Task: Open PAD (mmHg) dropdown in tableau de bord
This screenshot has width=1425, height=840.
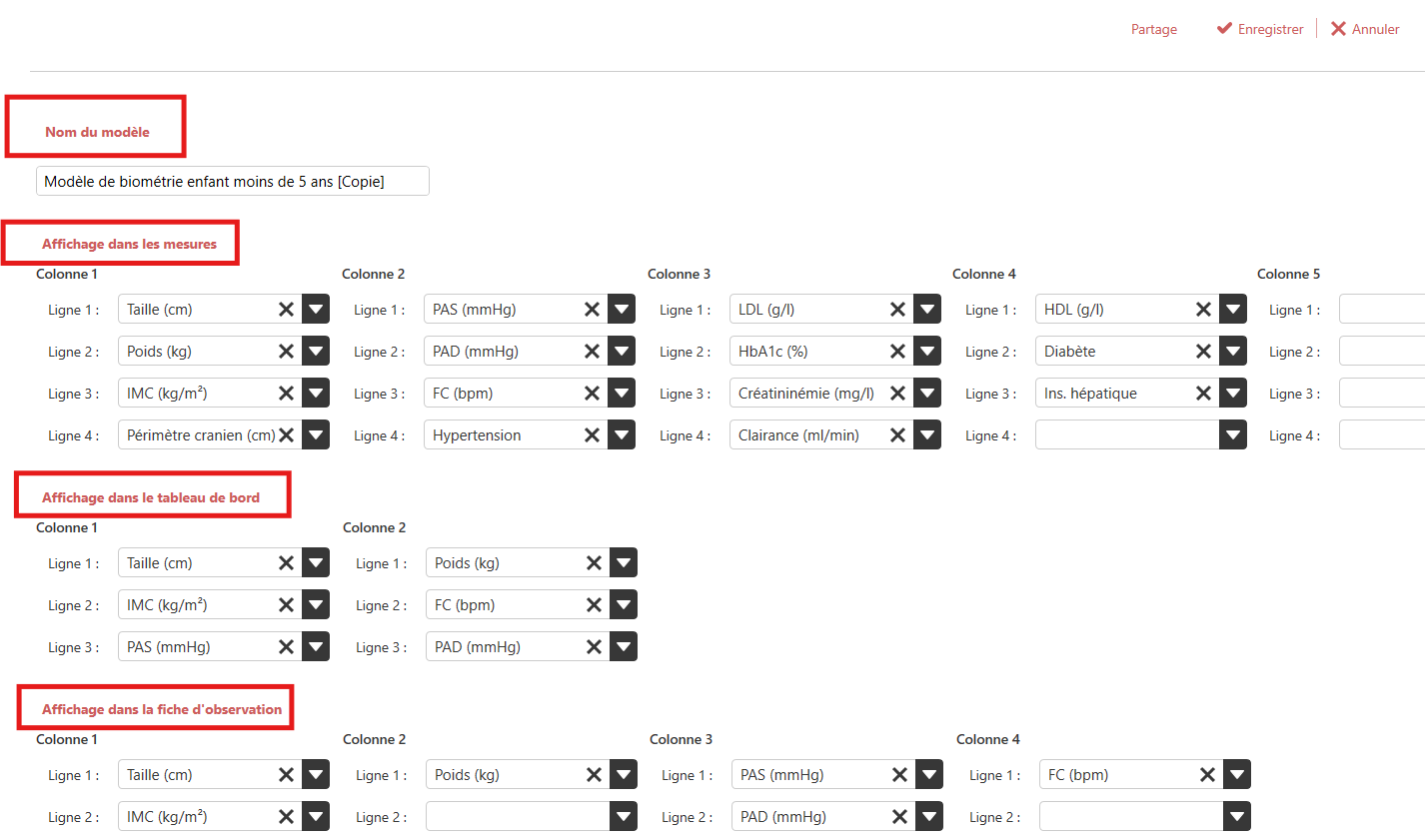Action: 624,647
